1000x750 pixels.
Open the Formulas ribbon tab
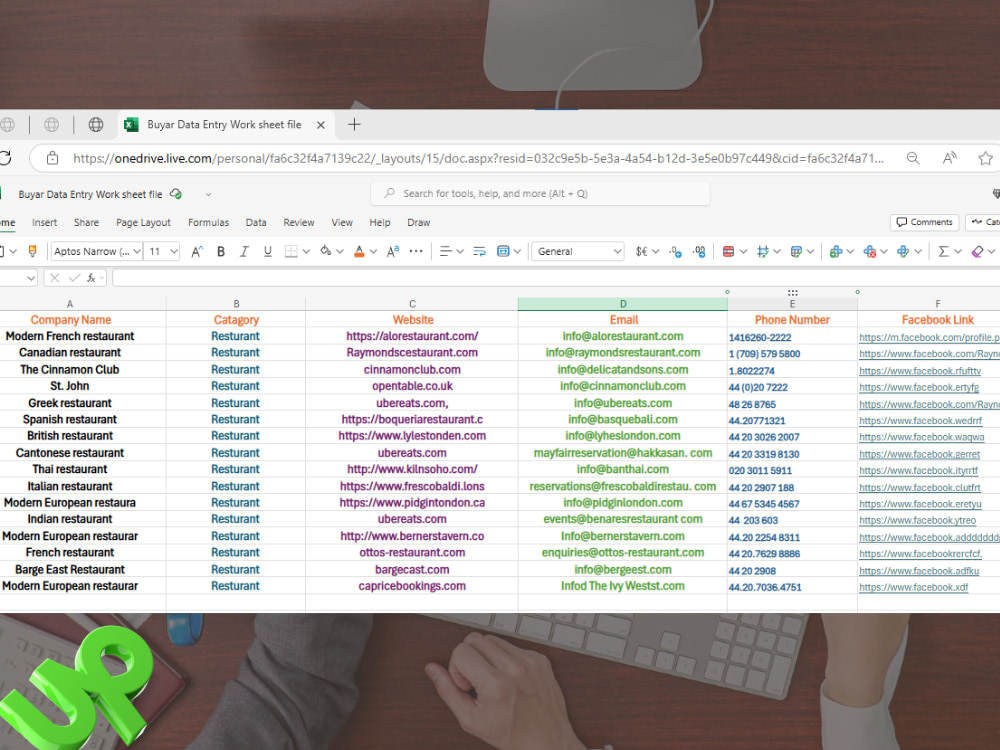click(208, 223)
